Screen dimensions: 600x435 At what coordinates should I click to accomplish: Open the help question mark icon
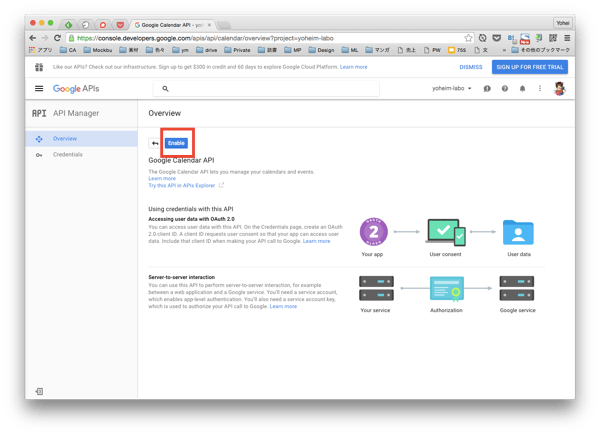pos(505,88)
